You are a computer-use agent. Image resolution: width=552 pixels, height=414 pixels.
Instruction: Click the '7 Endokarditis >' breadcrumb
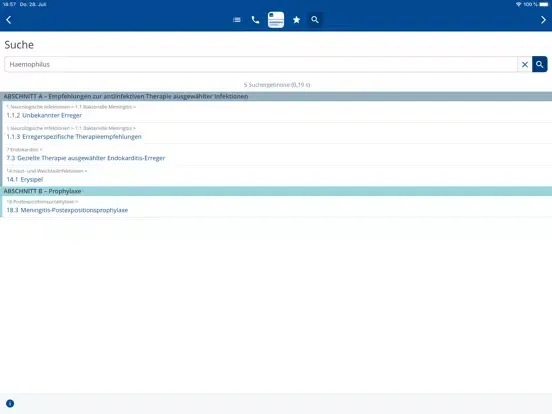tap(24, 150)
